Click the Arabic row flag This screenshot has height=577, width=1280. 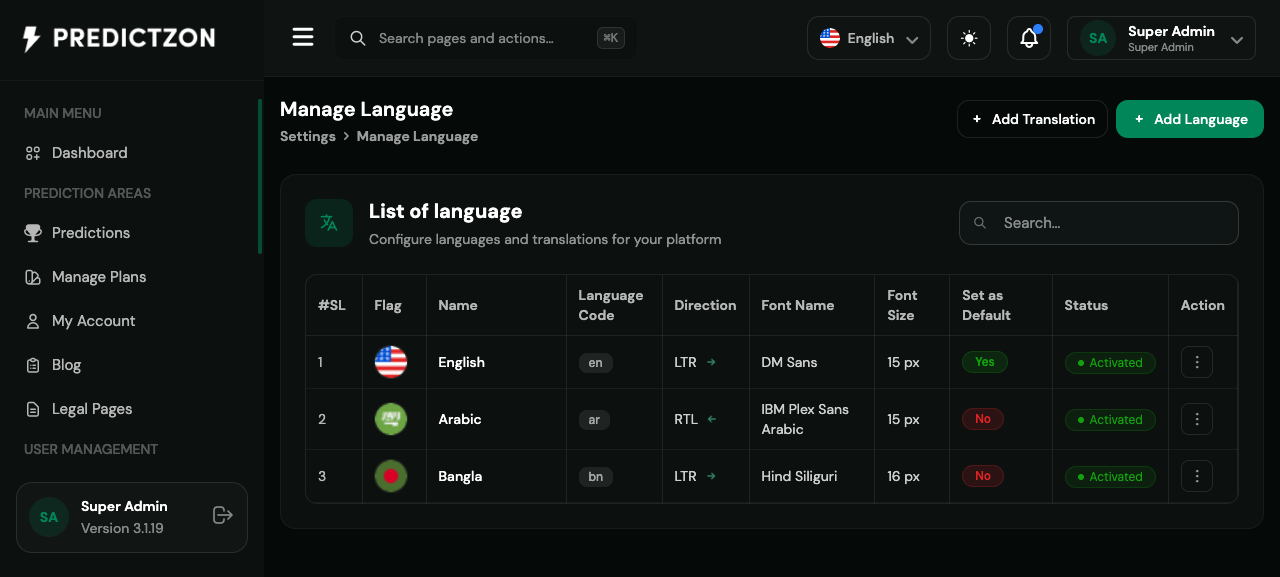391,419
